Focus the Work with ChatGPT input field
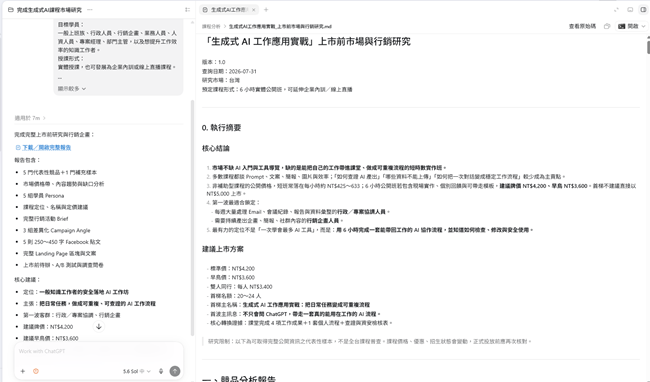Viewport: 650px width, 382px height. click(x=99, y=351)
